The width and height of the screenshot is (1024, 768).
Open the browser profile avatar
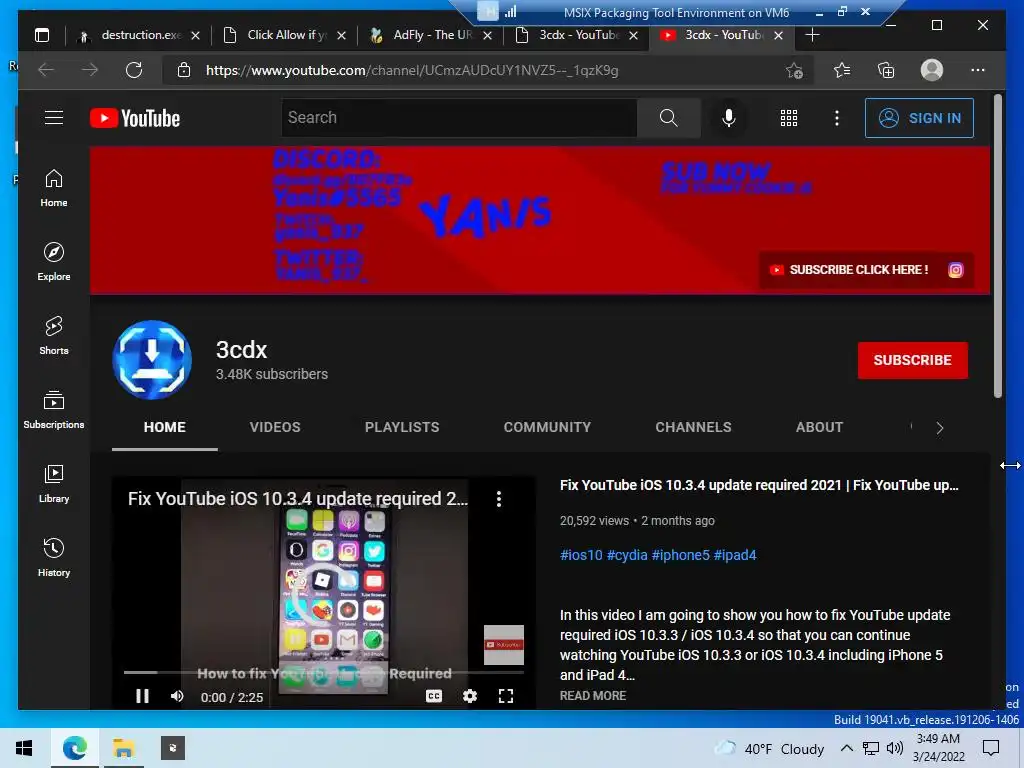click(x=932, y=70)
